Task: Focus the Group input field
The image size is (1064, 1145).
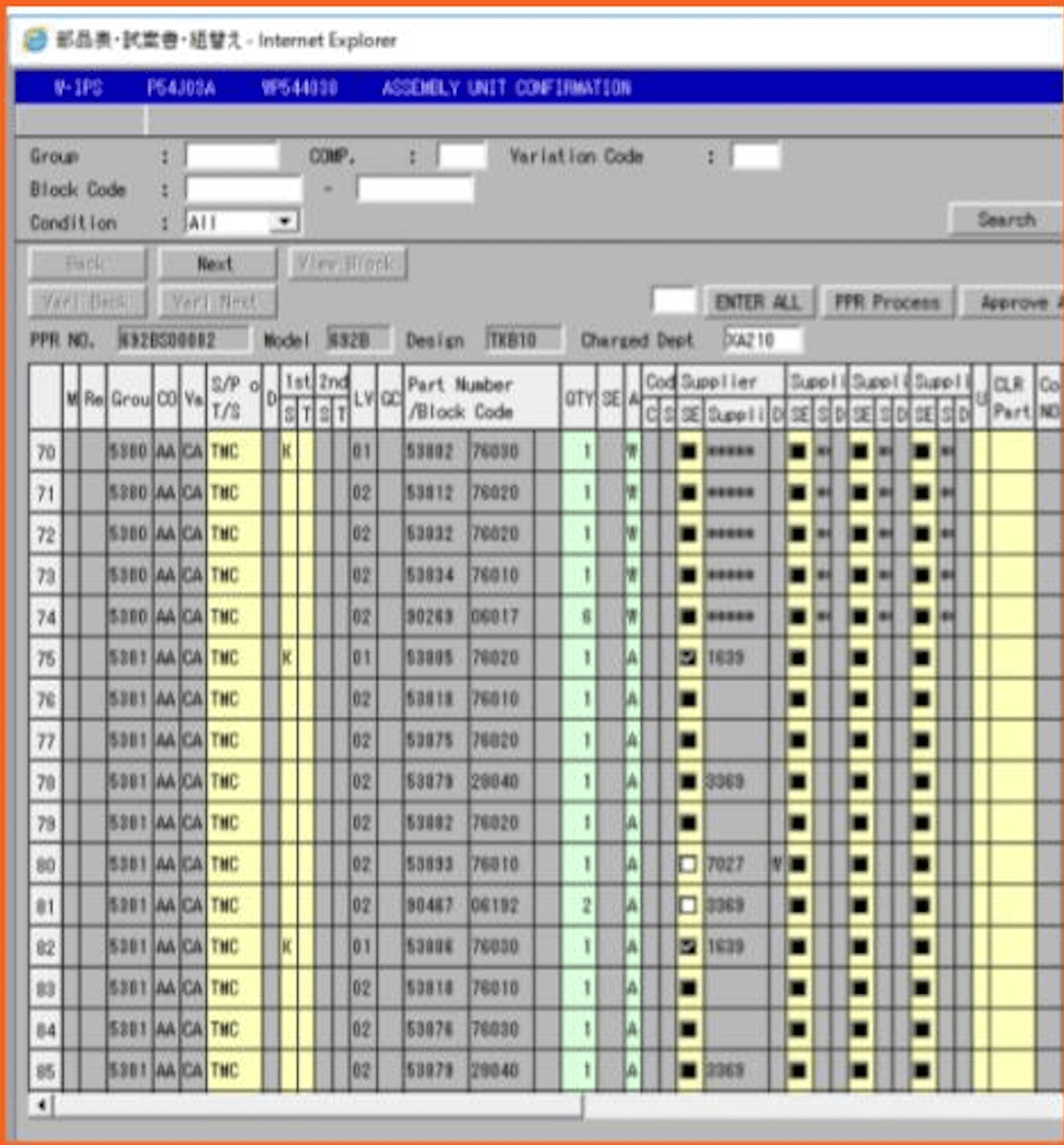Action: pos(232,156)
